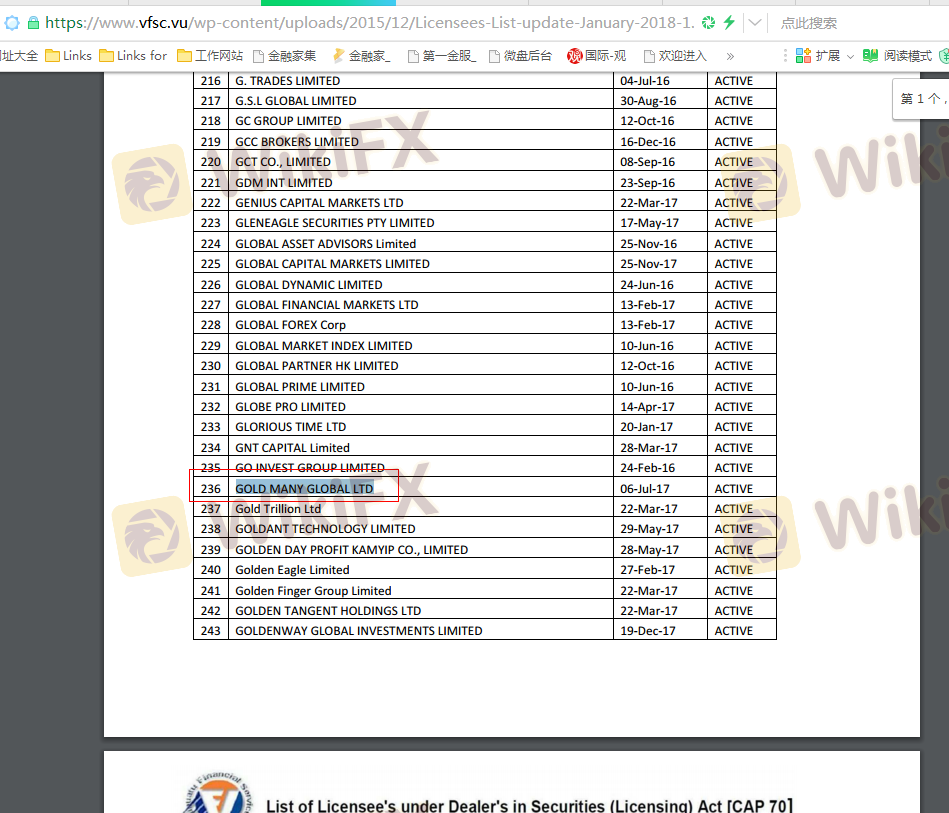Open the 金融家集 bookmark
The width and height of the screenshot is (949, 813).
(x=284, y=56)
